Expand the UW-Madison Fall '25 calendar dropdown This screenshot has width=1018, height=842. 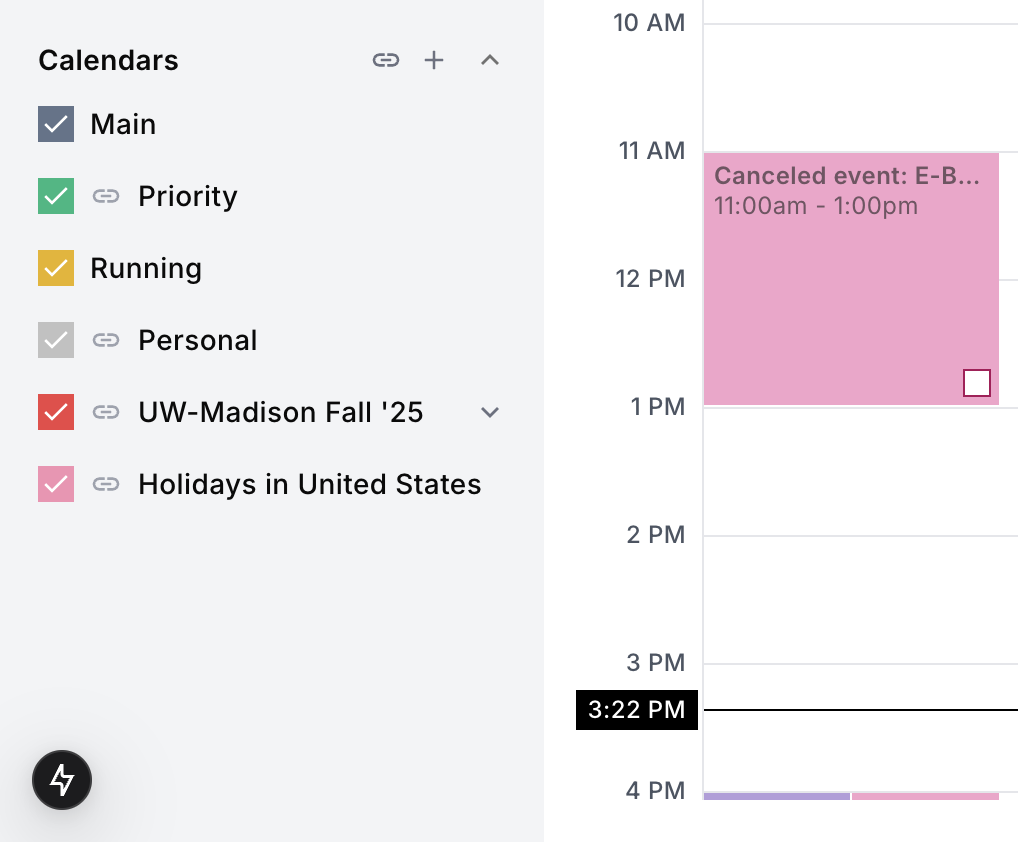pos(489,412)
